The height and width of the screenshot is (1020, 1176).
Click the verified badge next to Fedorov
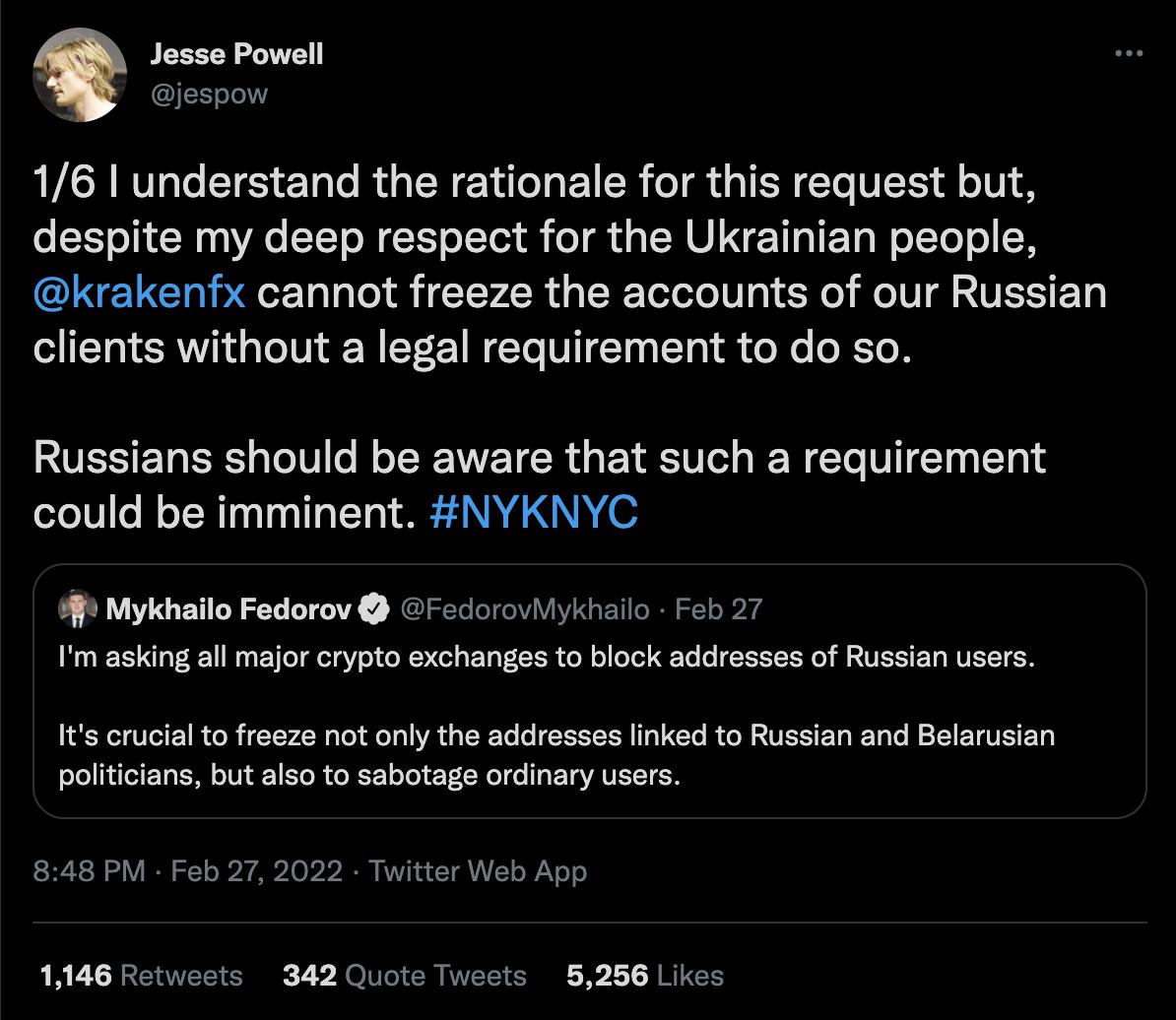point(372,610)
